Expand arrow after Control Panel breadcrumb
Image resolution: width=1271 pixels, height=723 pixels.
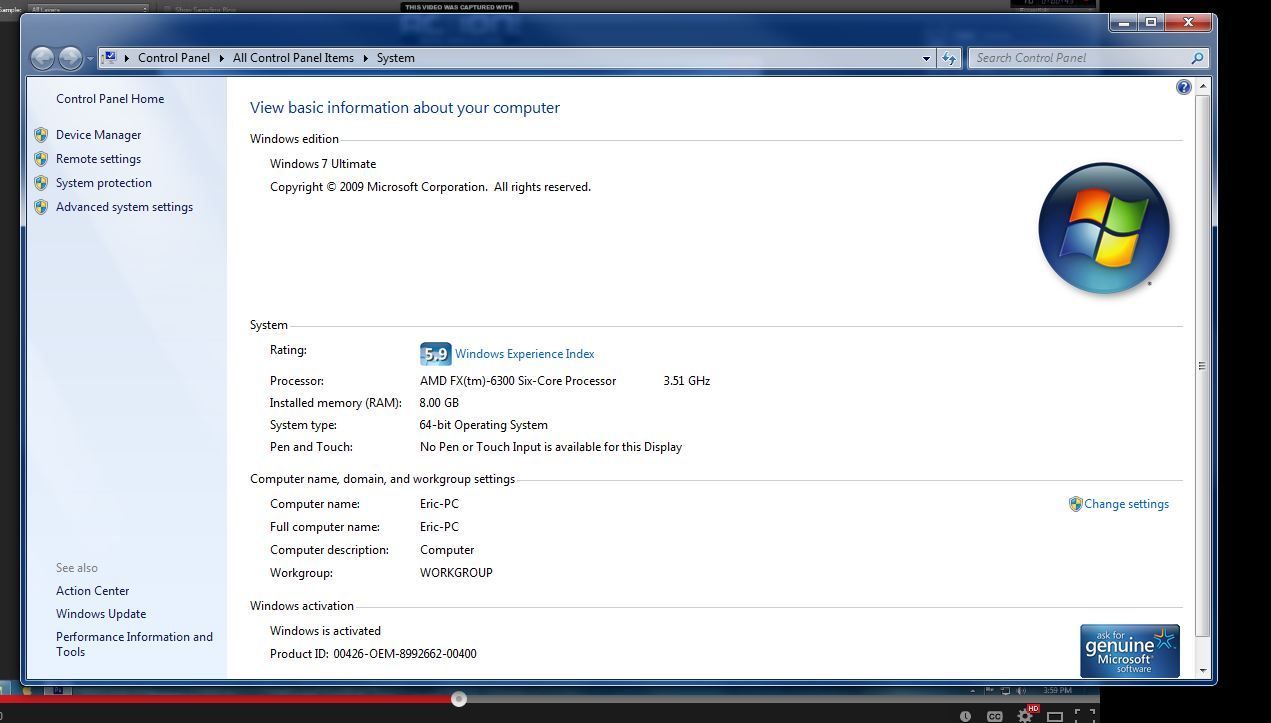pos(221,58)
